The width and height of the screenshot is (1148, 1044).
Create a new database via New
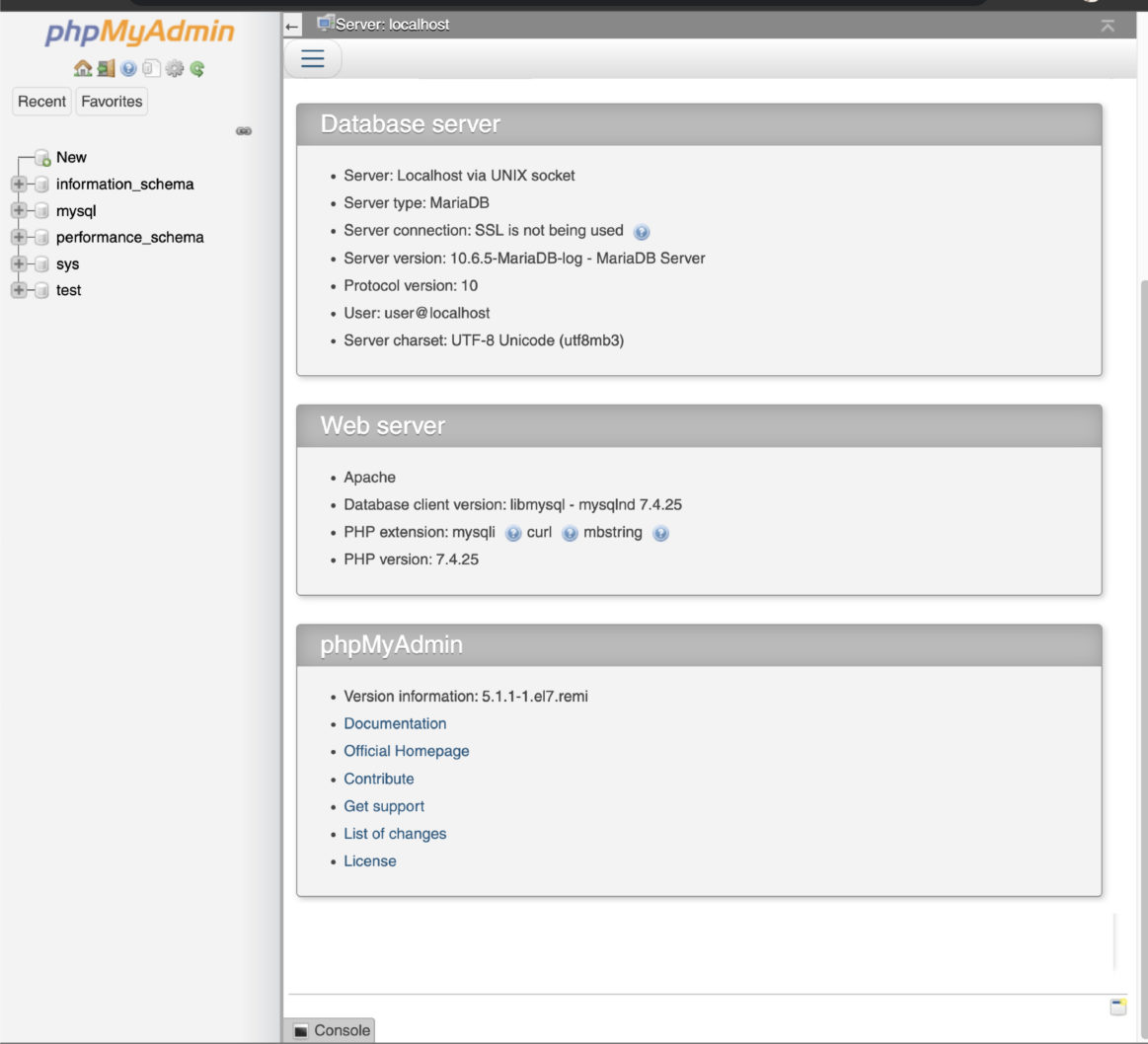(72, 156)
